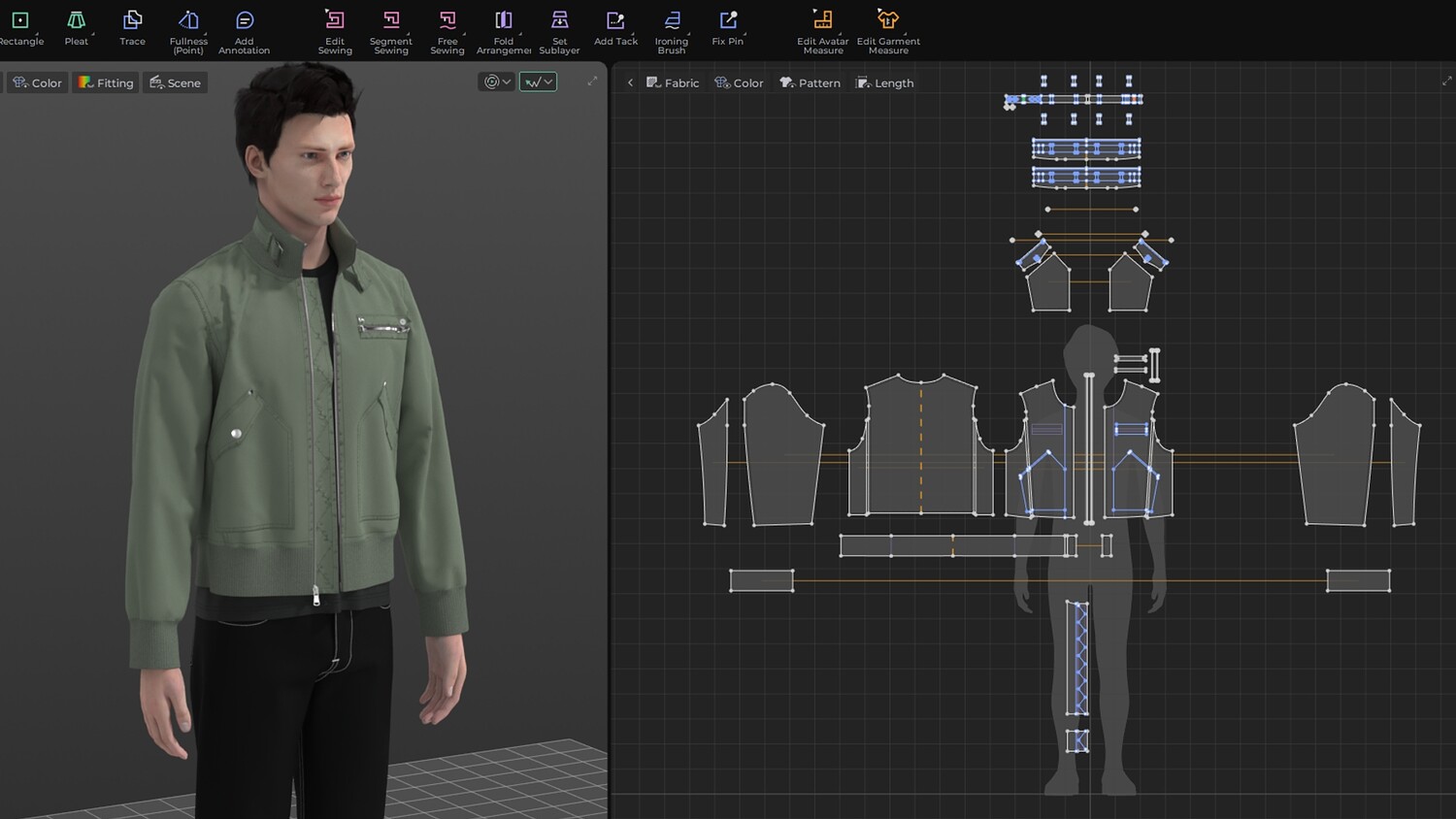The image size is (1456, 819).
Task: Pick the Free Sewing tool
Action: [447, 32]
